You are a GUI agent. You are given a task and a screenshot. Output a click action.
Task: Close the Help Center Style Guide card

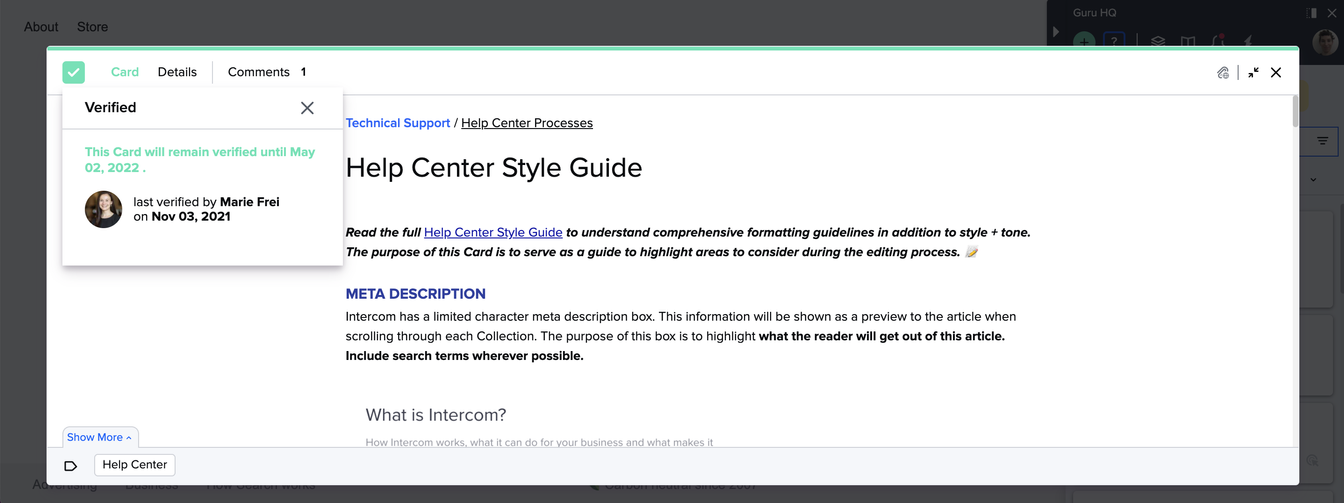pos(1276,72)
